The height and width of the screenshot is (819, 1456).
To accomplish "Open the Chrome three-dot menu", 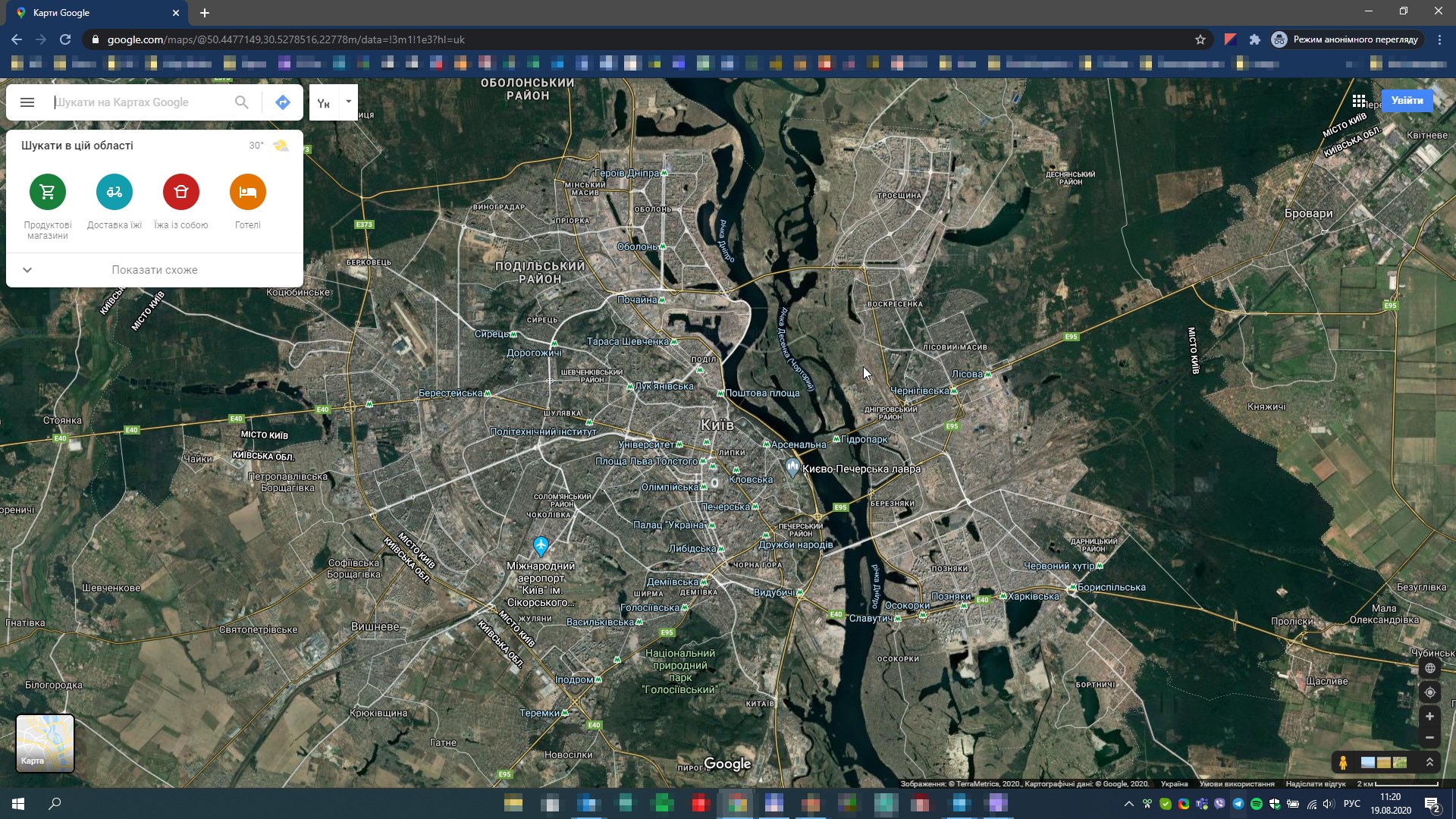I will pos(1440,39).
